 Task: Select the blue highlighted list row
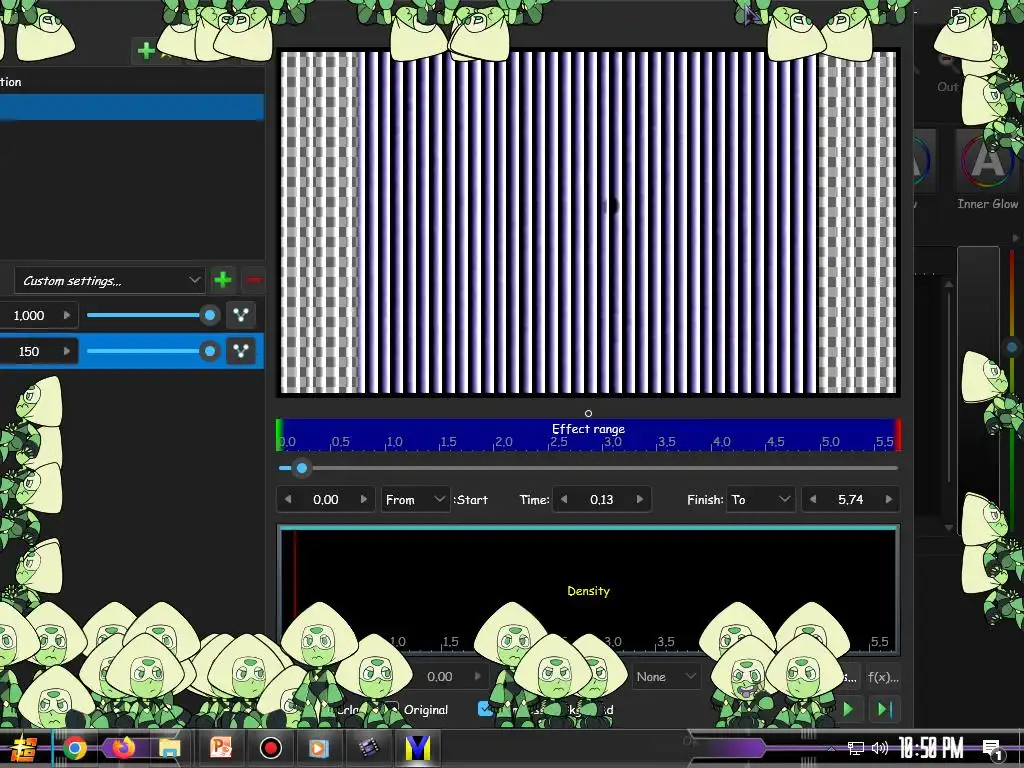(132, 107)
